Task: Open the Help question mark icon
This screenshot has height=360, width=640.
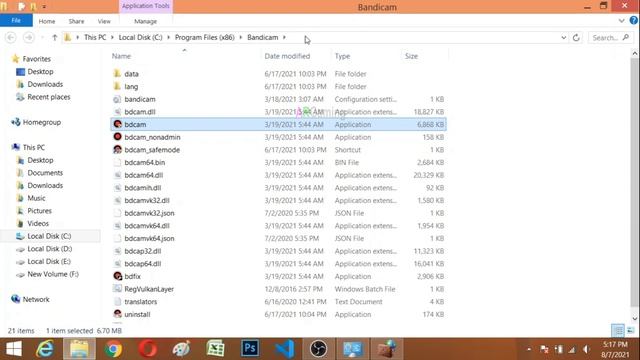Action: [633, 20]
